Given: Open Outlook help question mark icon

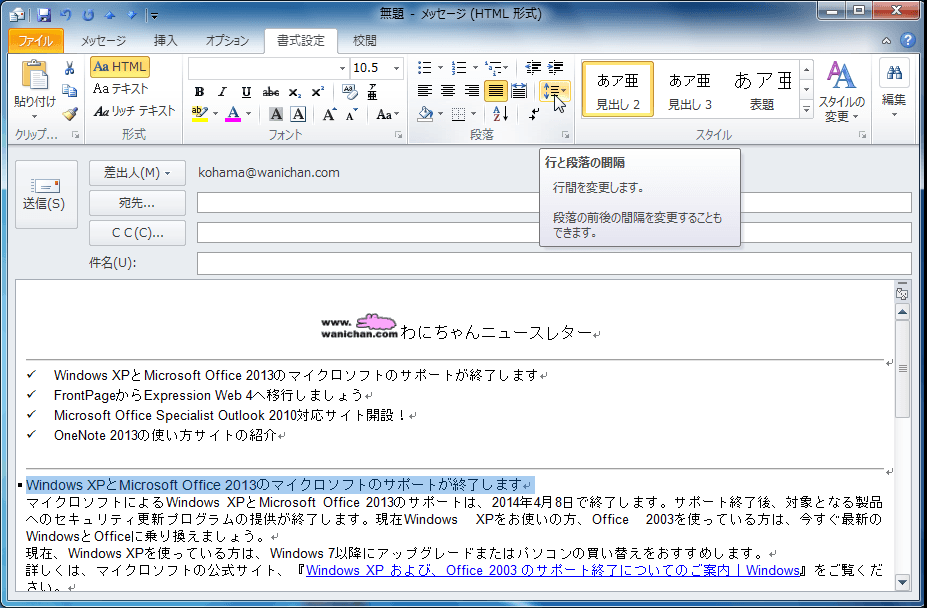Looking at the screenshot, I should (907, 40).
